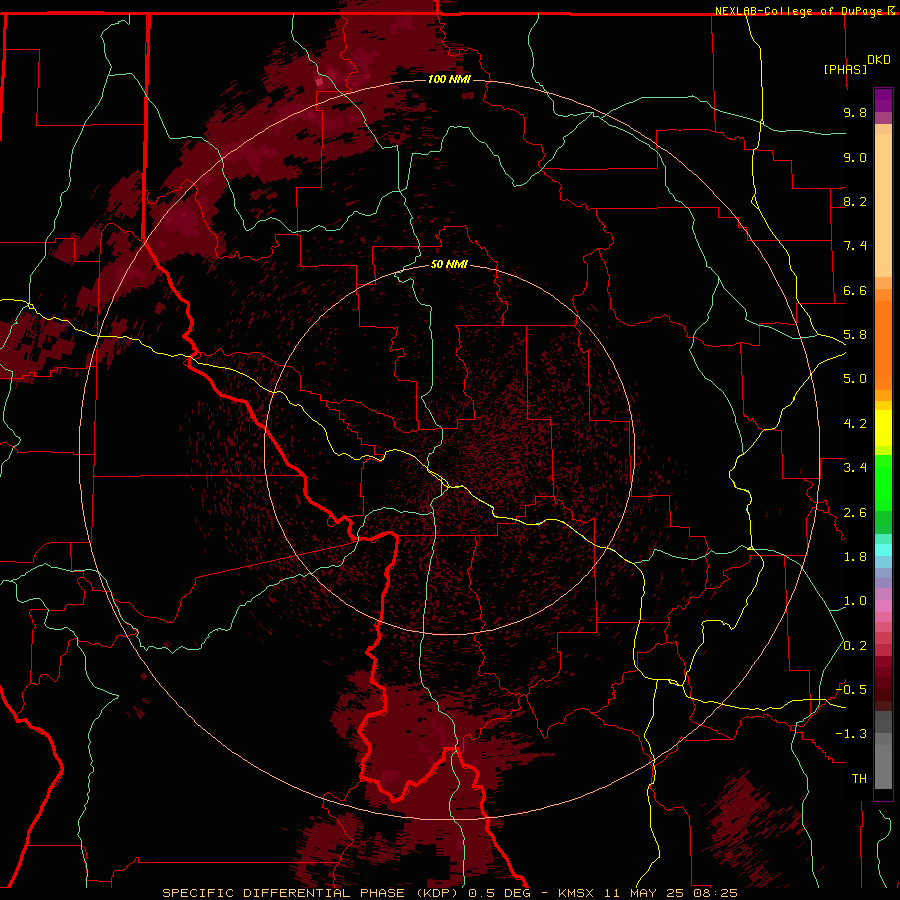Click the NEXLAB-College of DuPage label

(800, 11)
